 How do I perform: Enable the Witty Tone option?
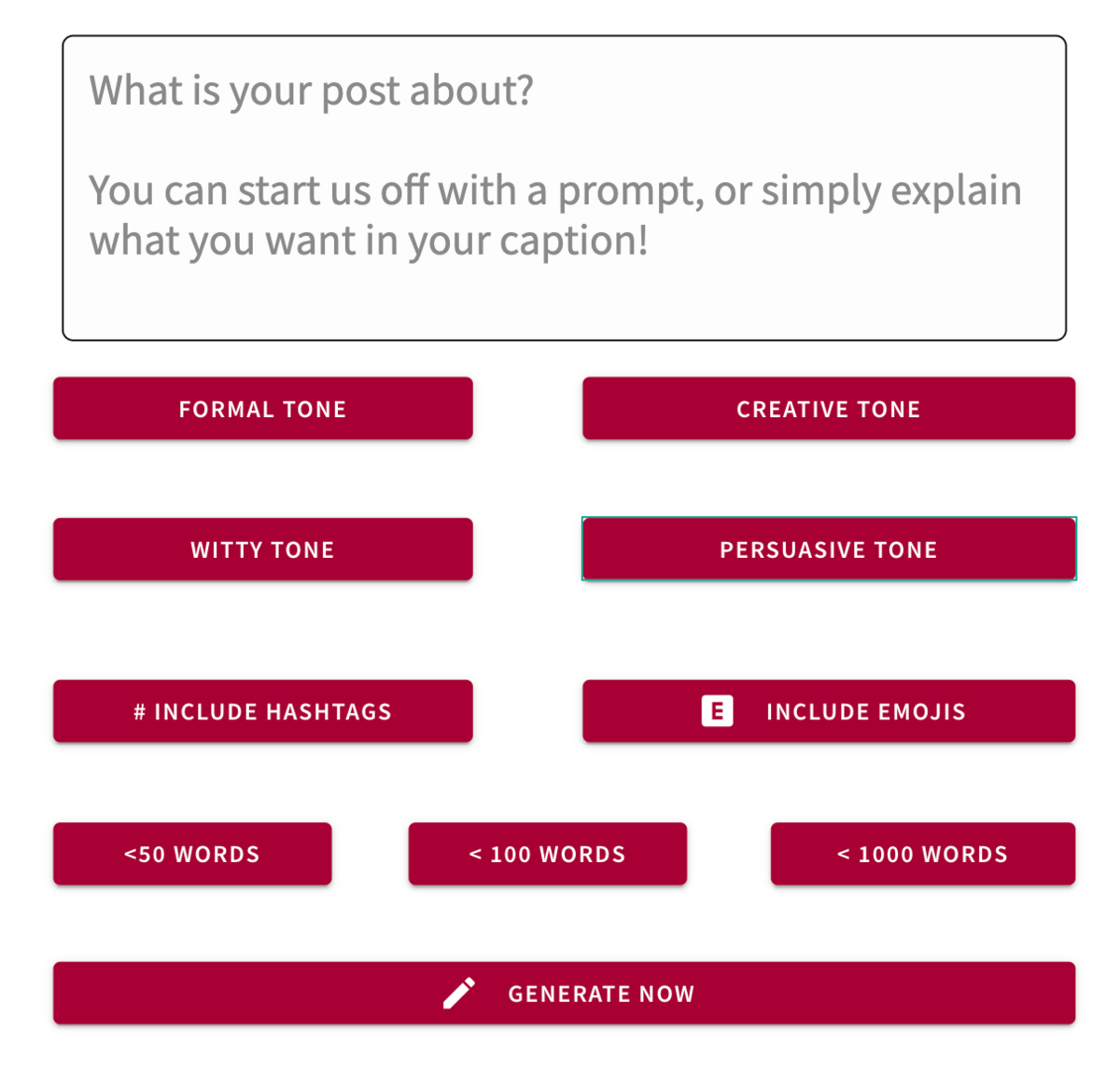click(x=263, y=550)
